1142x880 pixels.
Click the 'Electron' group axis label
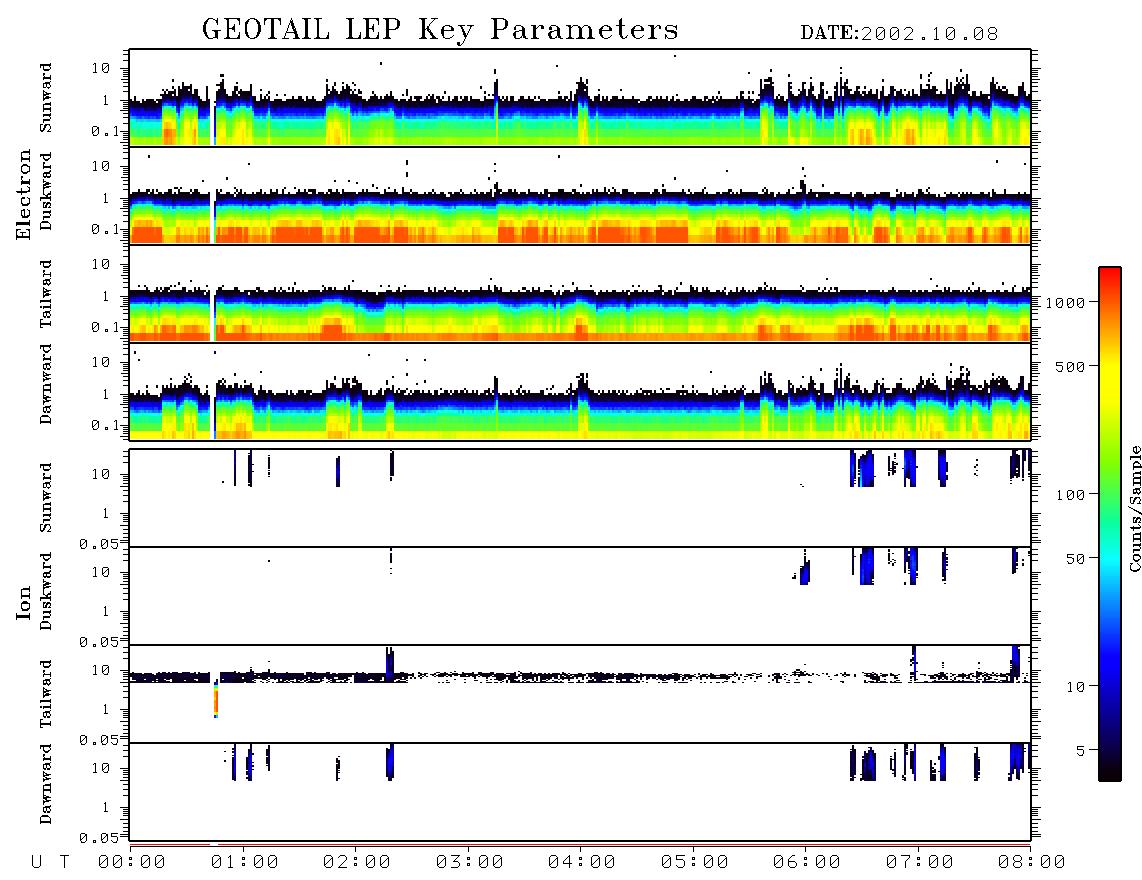(24, 195)
